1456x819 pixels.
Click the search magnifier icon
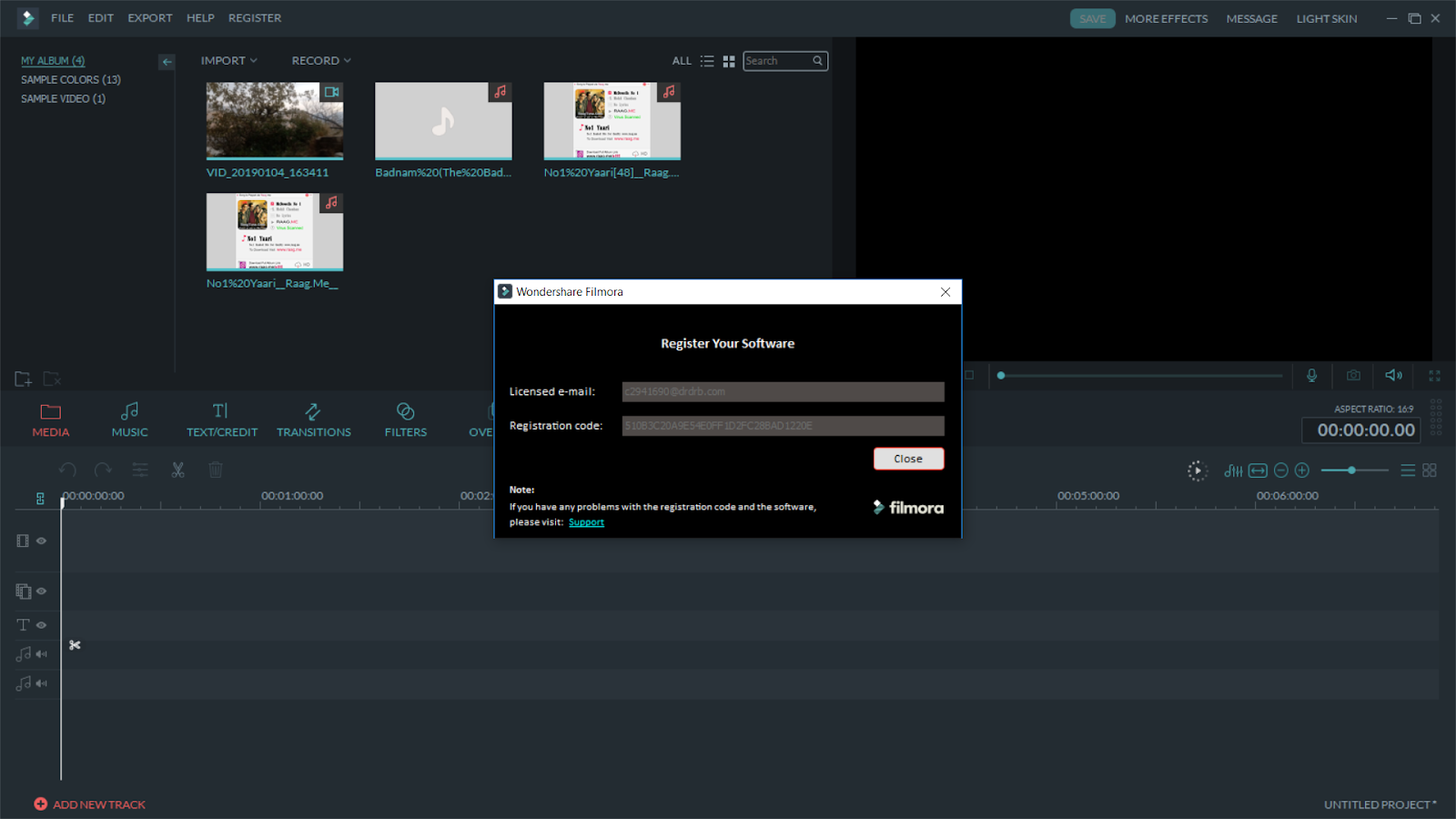tap(817, 61)
